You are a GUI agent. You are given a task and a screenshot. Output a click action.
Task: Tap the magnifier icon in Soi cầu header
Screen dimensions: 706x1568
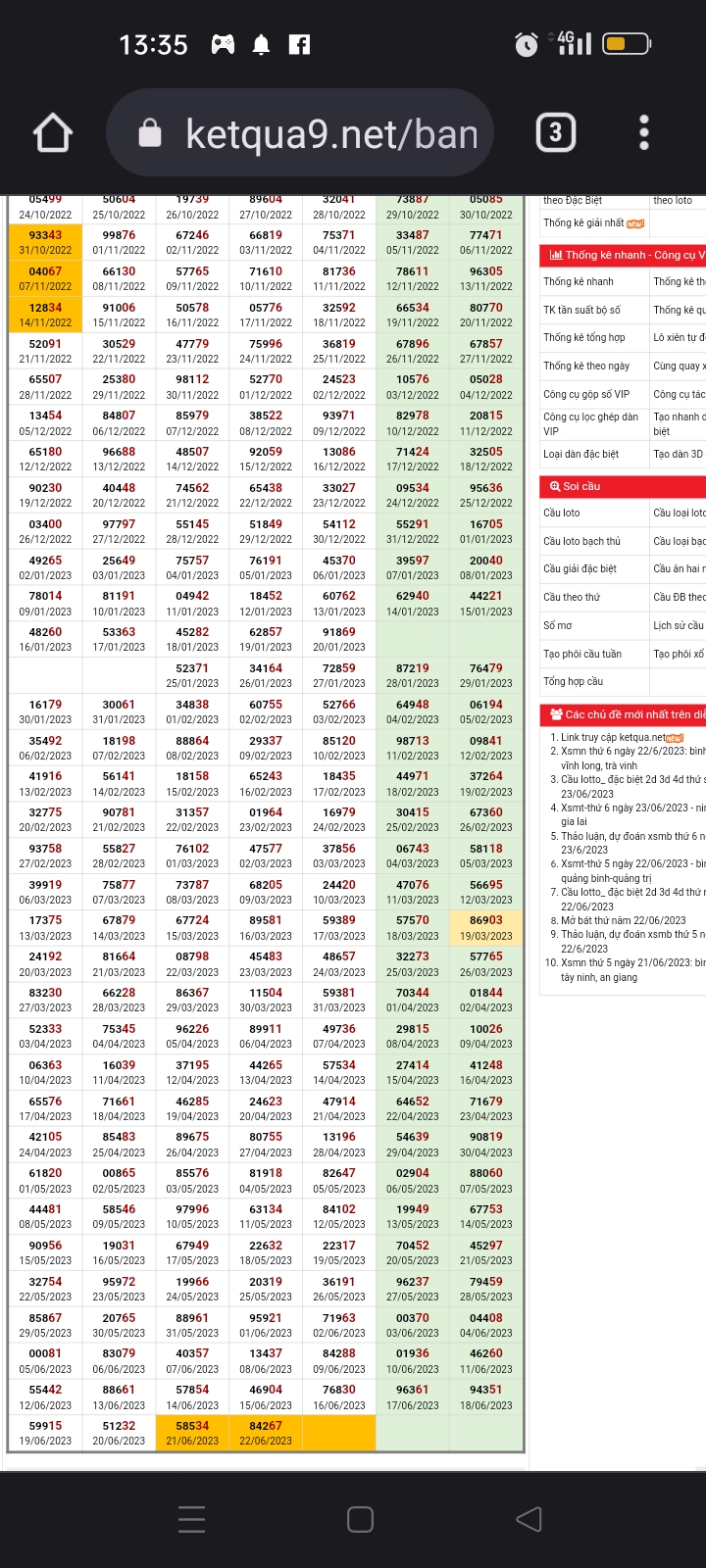554,486
